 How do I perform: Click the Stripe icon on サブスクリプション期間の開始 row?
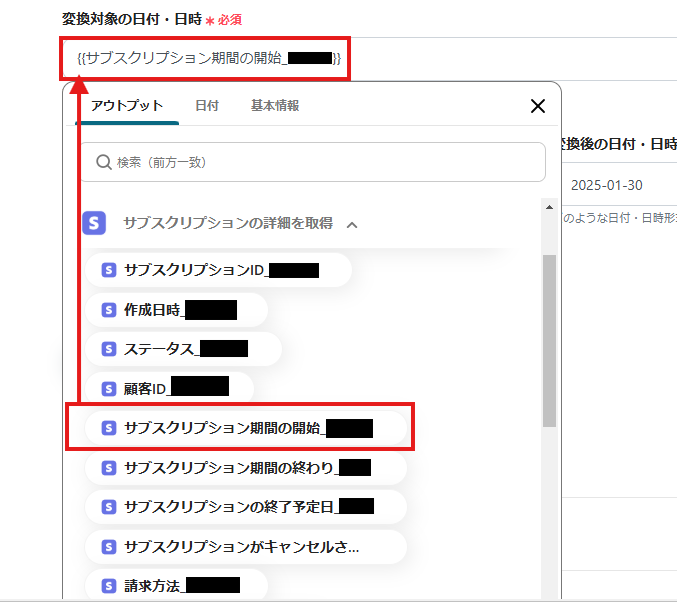click(109, 428)
